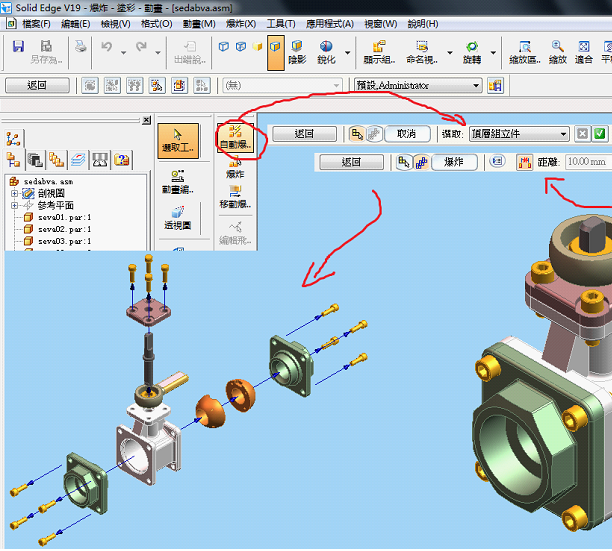Click the third icon right of the top 返回 button
Image resolution: width=612 pixels, height=551 pixels.
pos(135,85)
